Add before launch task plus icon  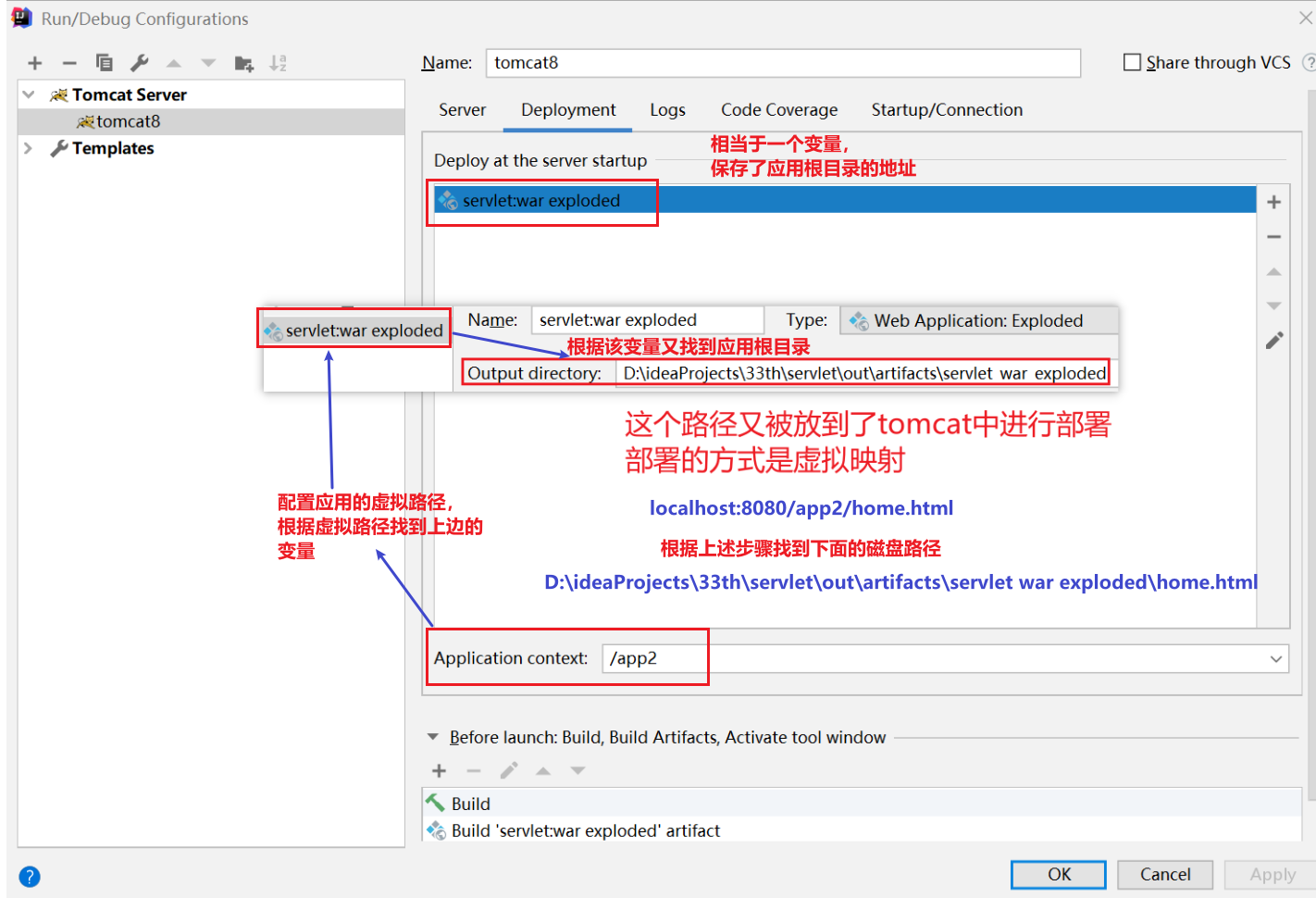pos(440,770)
